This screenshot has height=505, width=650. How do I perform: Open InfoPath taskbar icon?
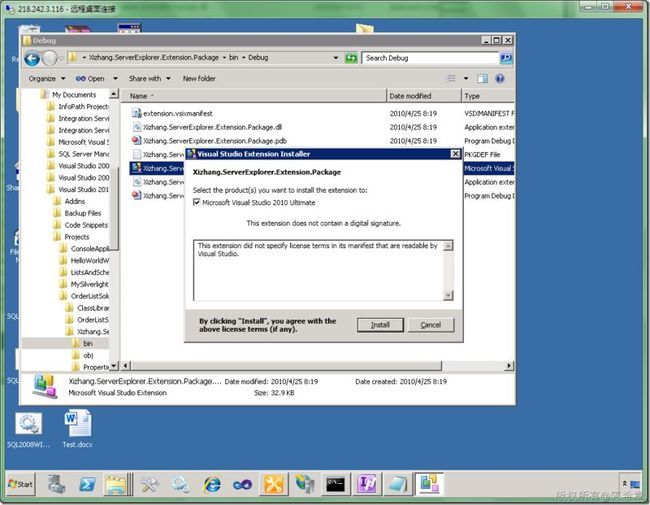[x=366, y=484]
